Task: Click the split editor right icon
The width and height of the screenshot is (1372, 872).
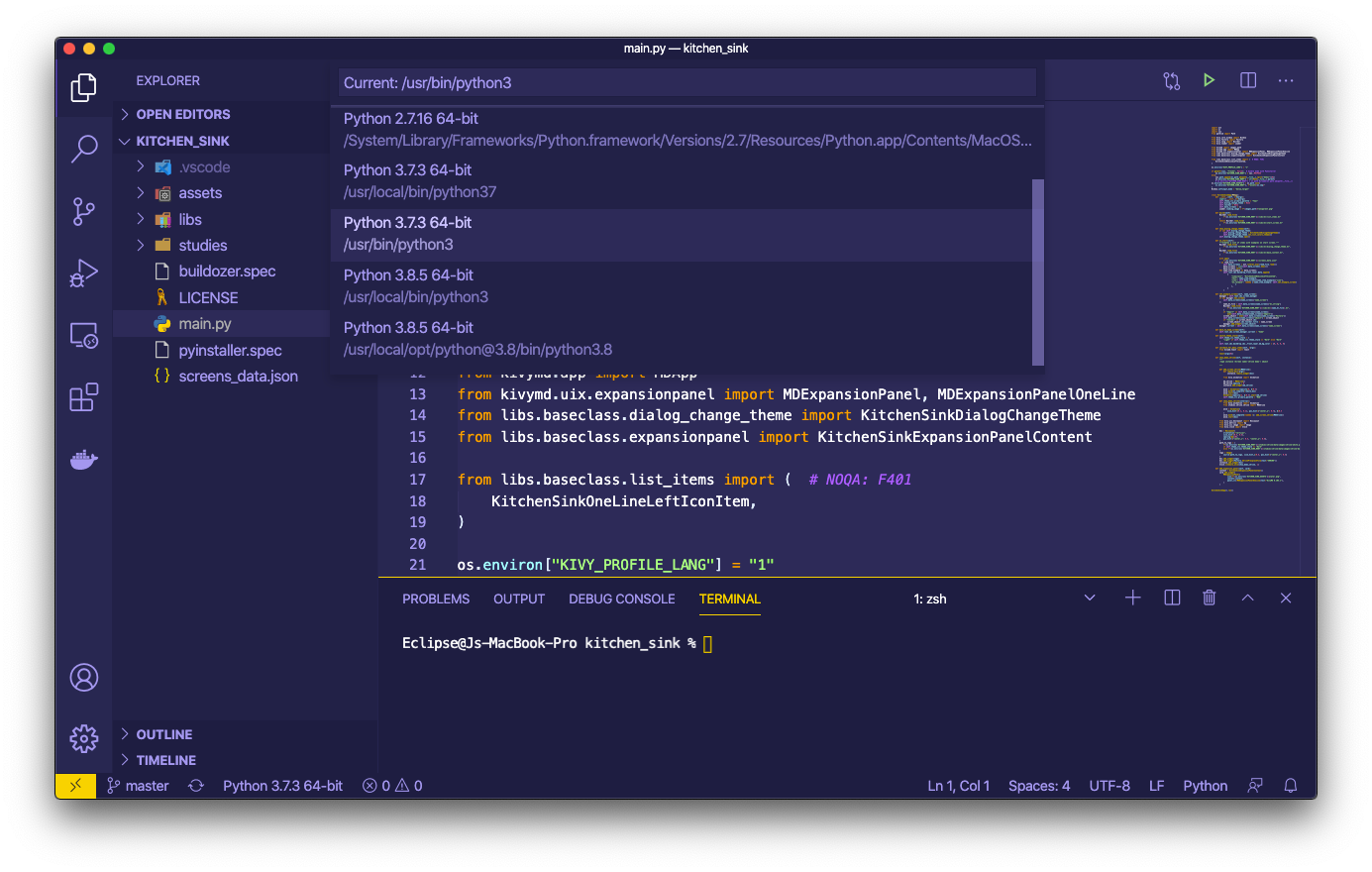Action: [x=1248, y=80]
